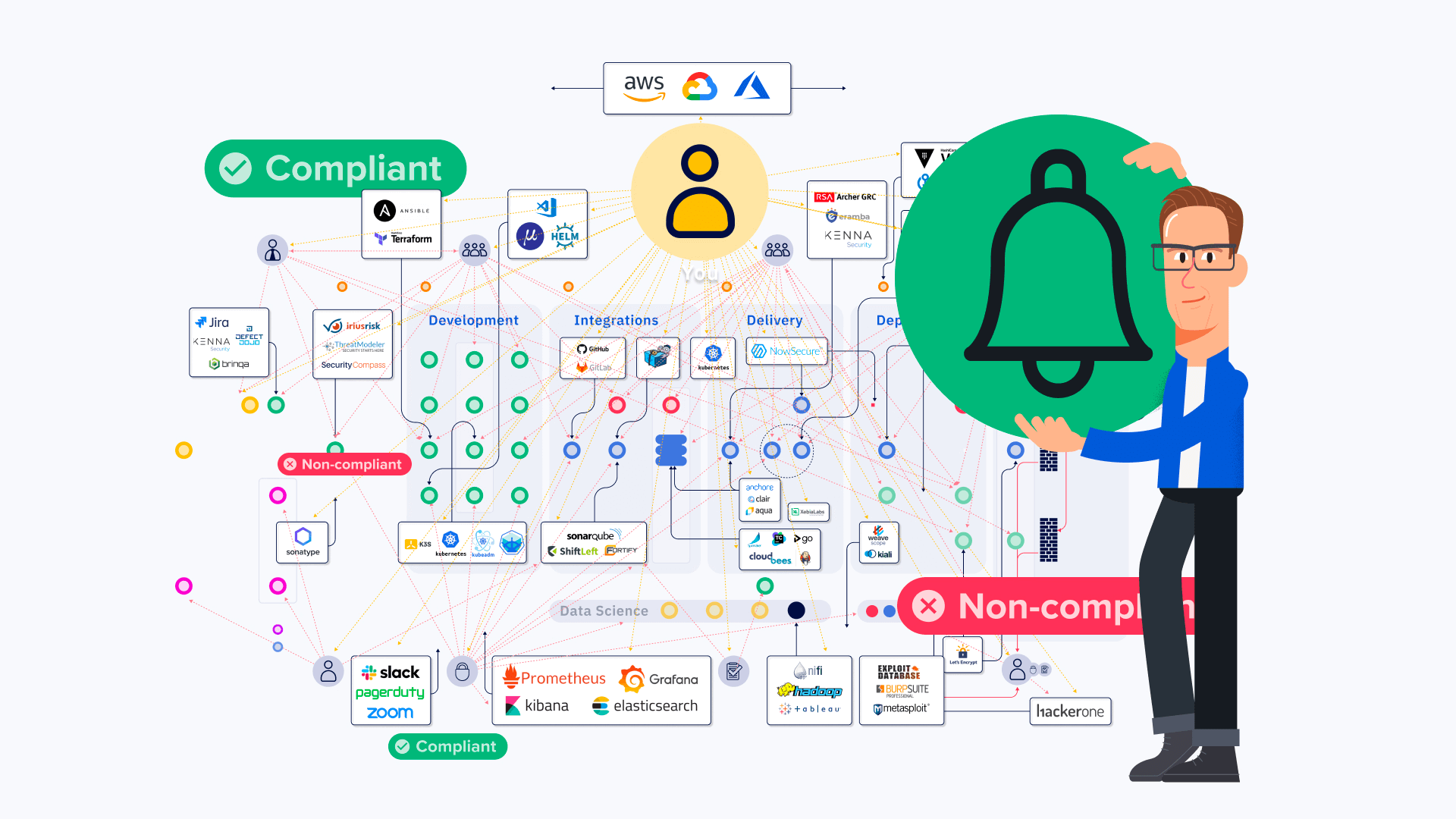Screen dimensions: 1456x819
Task: Click the blue stacked database icon
Action: click(671, 450)
